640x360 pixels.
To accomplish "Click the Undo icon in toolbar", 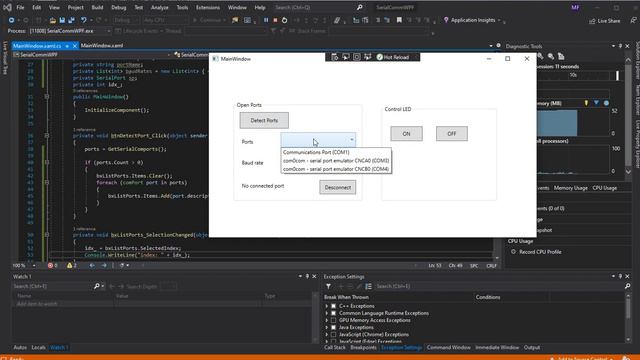I will [x=83, y=20].
